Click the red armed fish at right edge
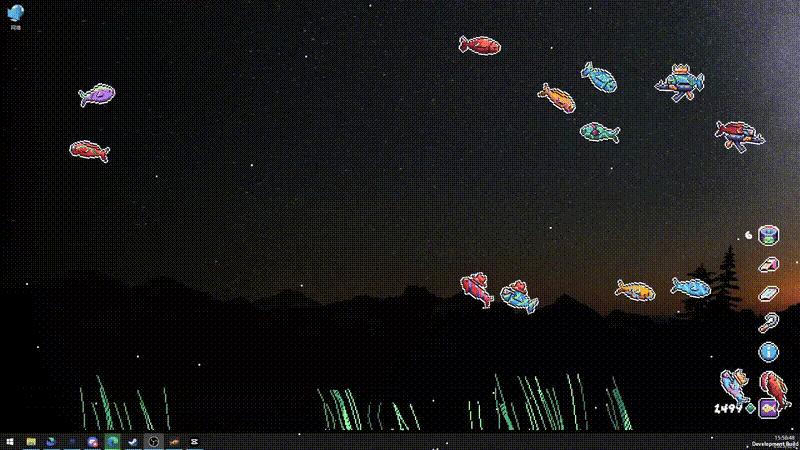Image resolution: width=800 pixels, height=450 pixels. pyautogui.click(x=738, y=133)
